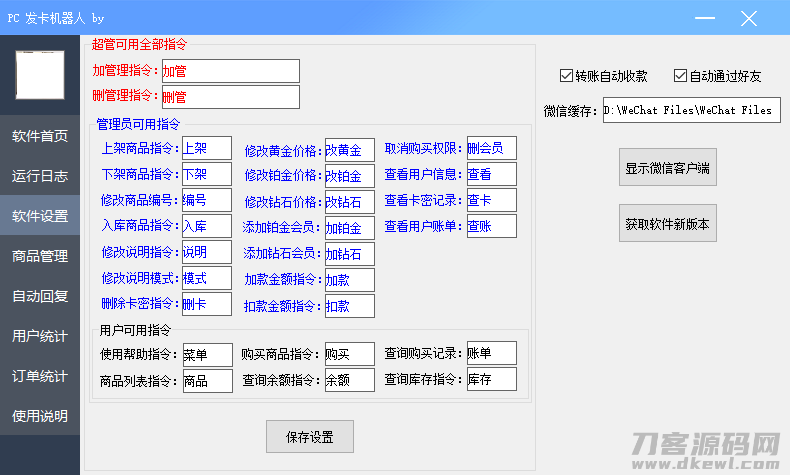Click the white avatar thumbnail in sidebar
Screen dimensions: 790x475
tap(40, 75)
